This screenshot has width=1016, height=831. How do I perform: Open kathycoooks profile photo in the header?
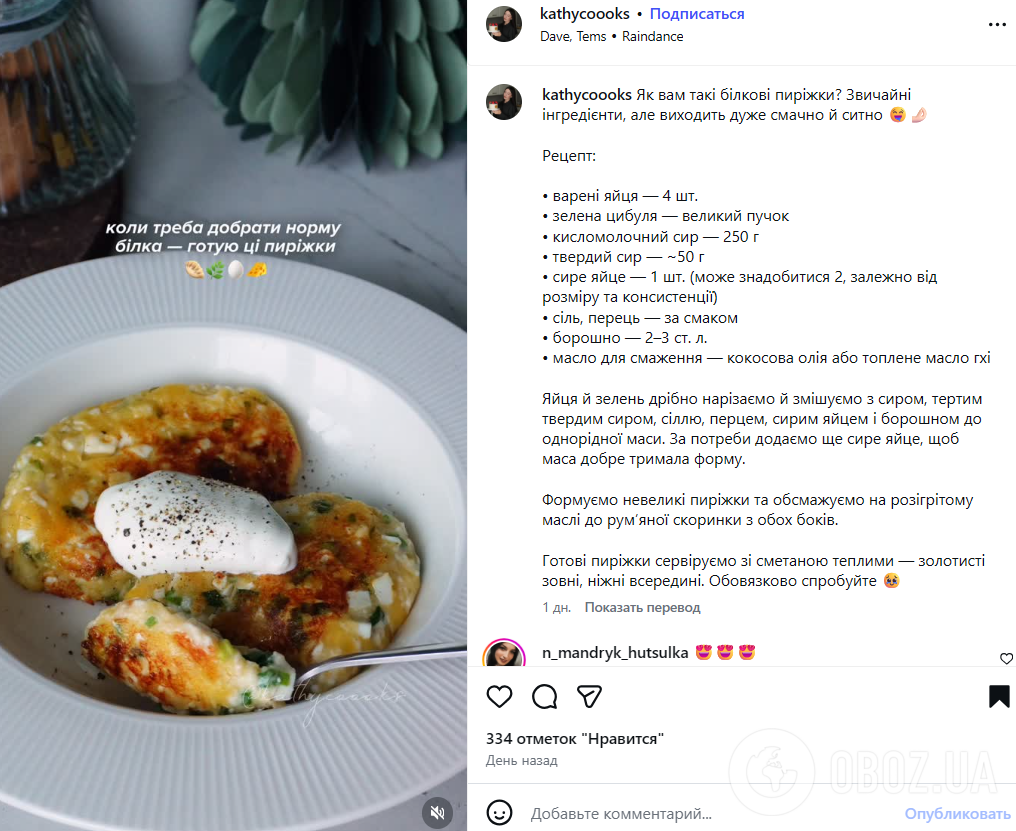[504, 24]
